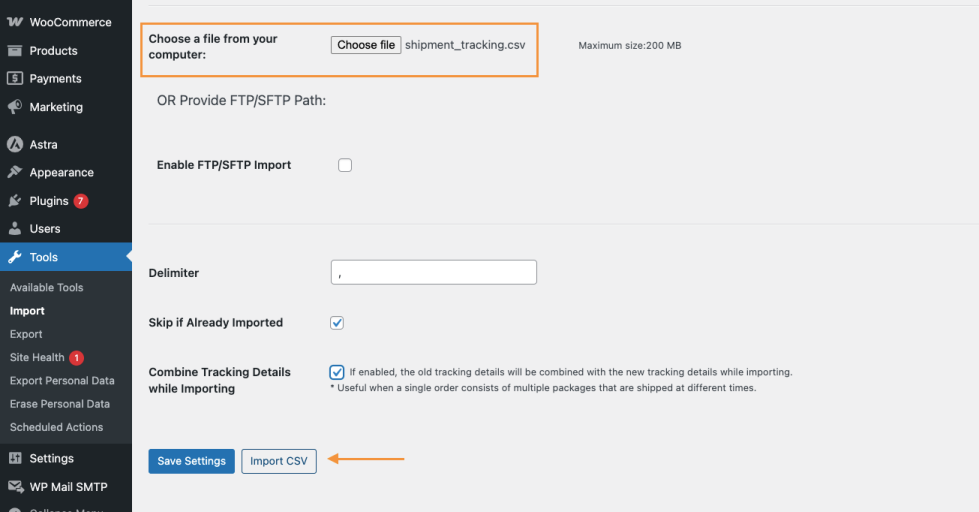979x512 pixels.
Task: Click the Choose file button
Action: 366,45
